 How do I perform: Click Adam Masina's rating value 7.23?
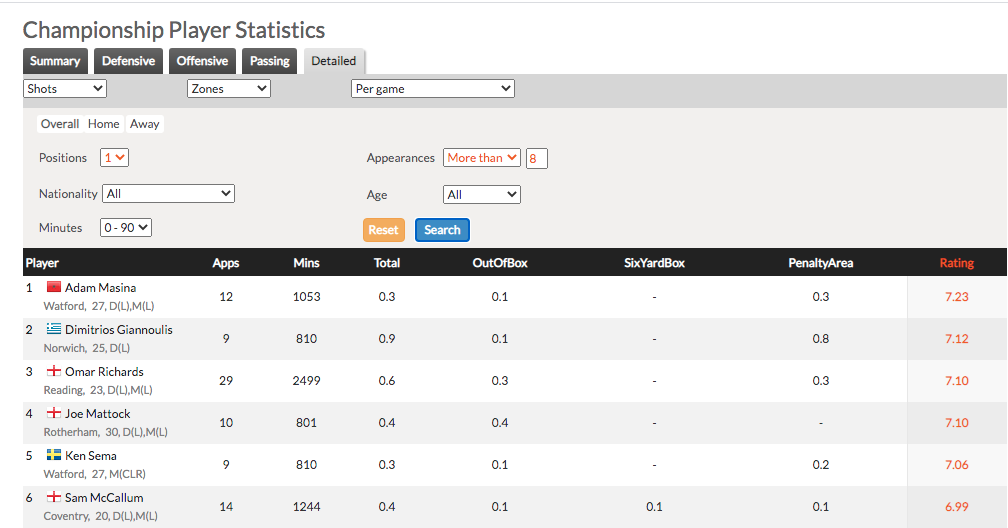tap(957, 296)
